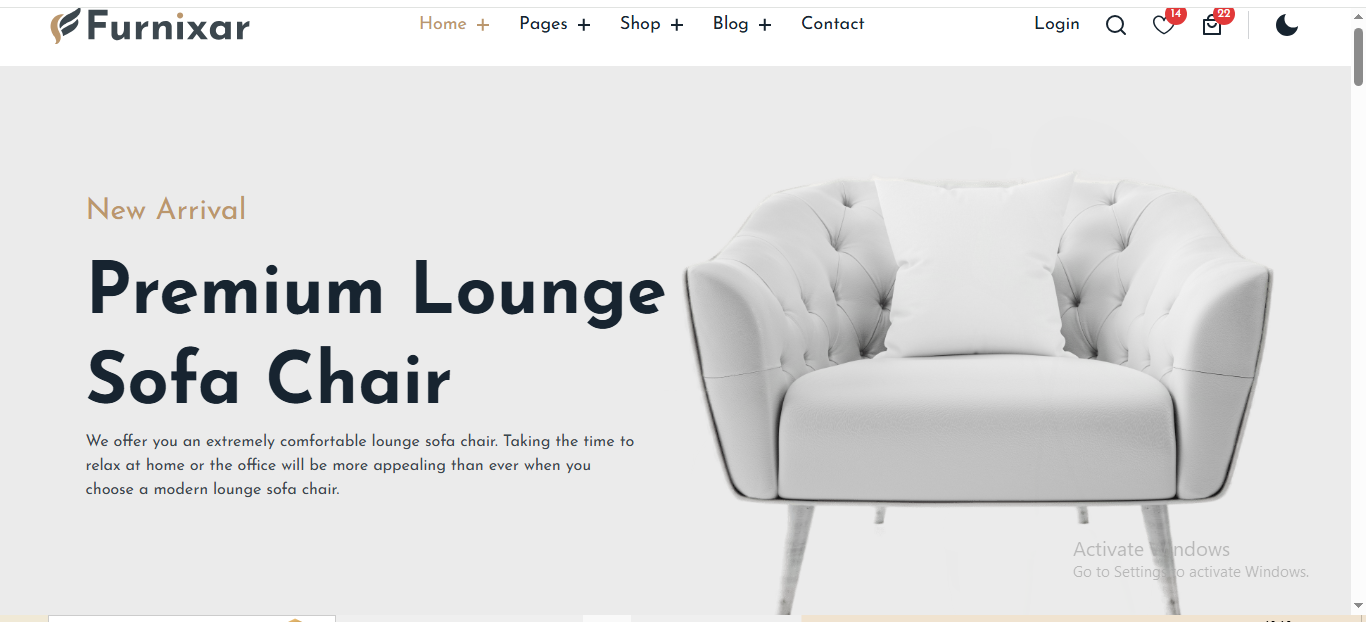1366x622 pixels.
Task: Select the Shop menu item
Action: 640,24
